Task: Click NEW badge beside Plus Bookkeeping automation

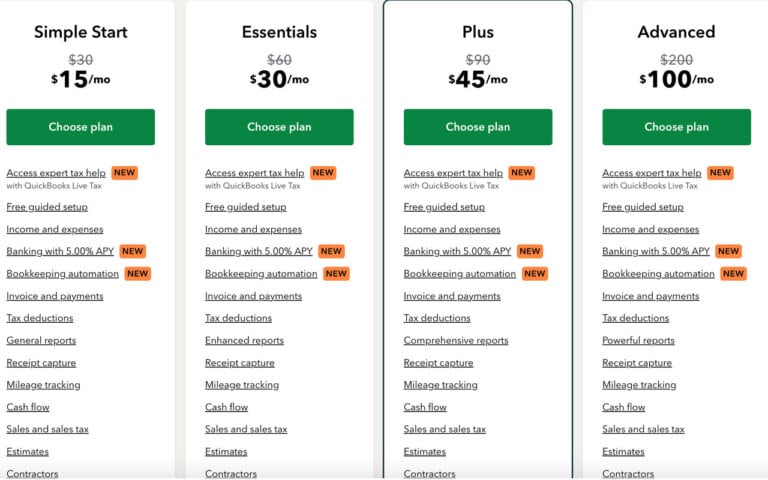Action: click(x=534, y=274)
